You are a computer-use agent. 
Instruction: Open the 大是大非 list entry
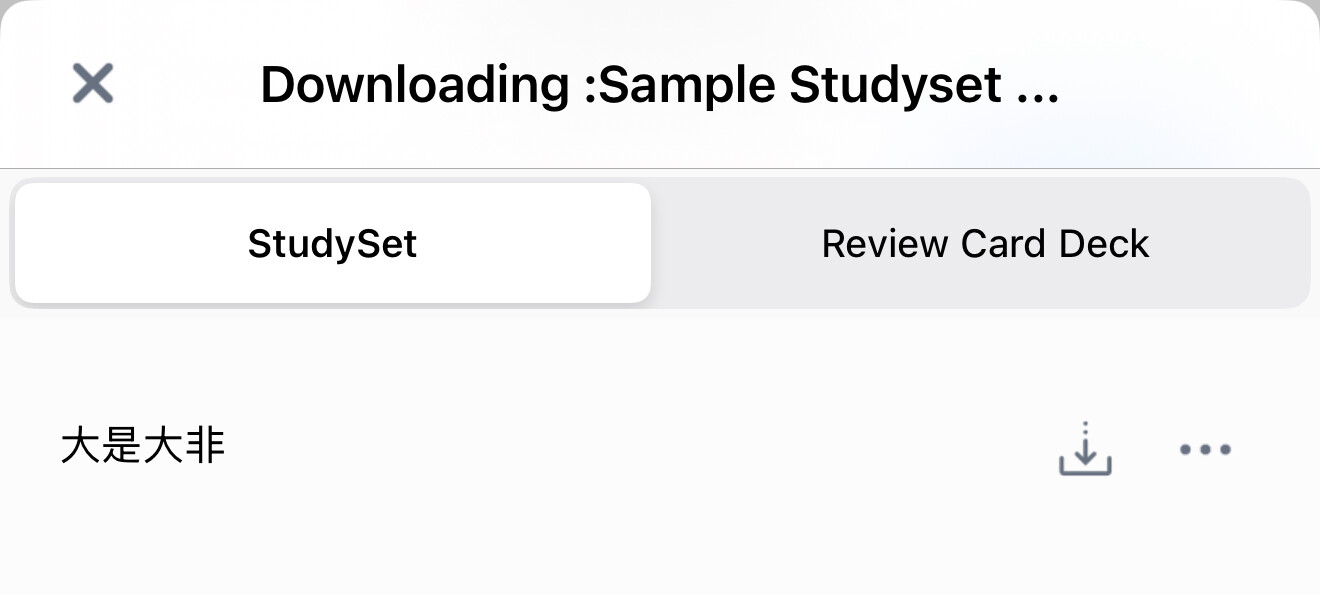660,447
